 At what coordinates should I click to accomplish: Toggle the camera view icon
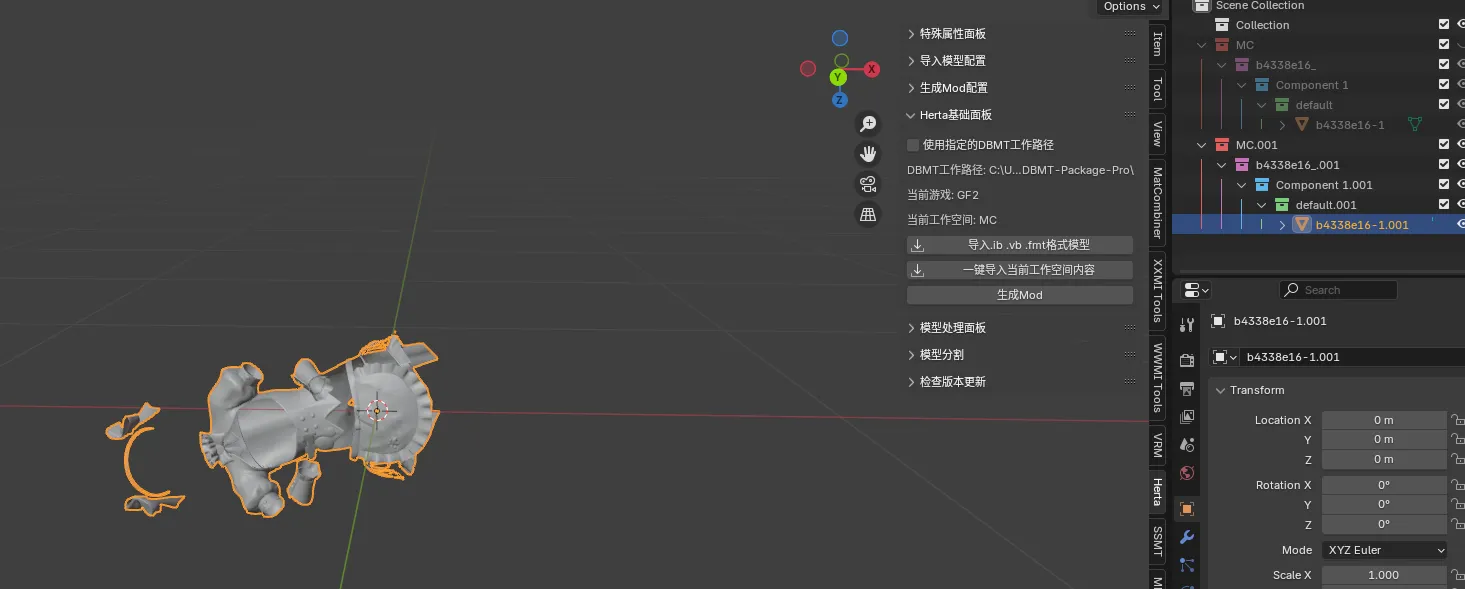(868, 184)
